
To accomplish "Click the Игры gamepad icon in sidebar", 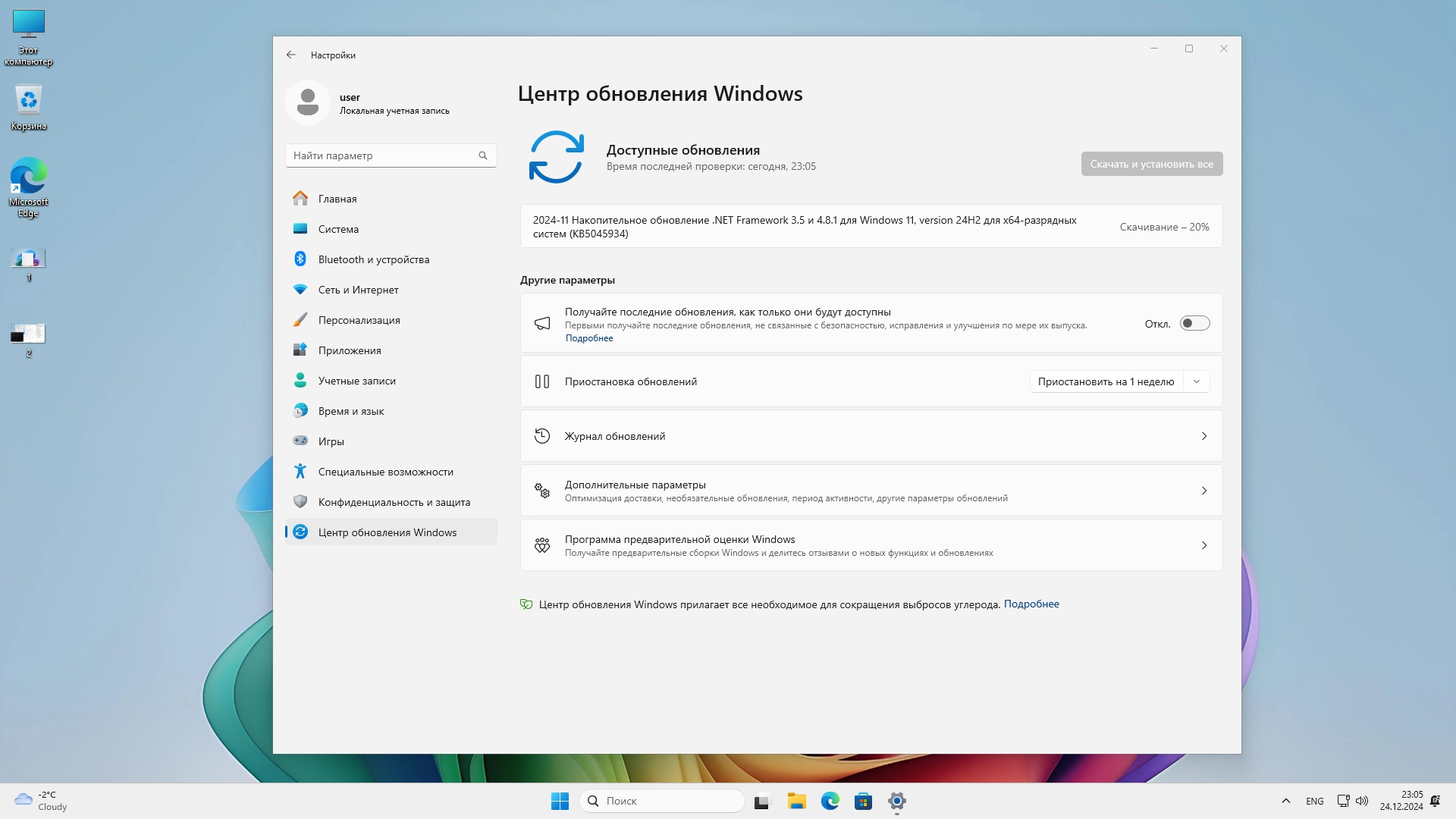I will (x=300, y=441).
